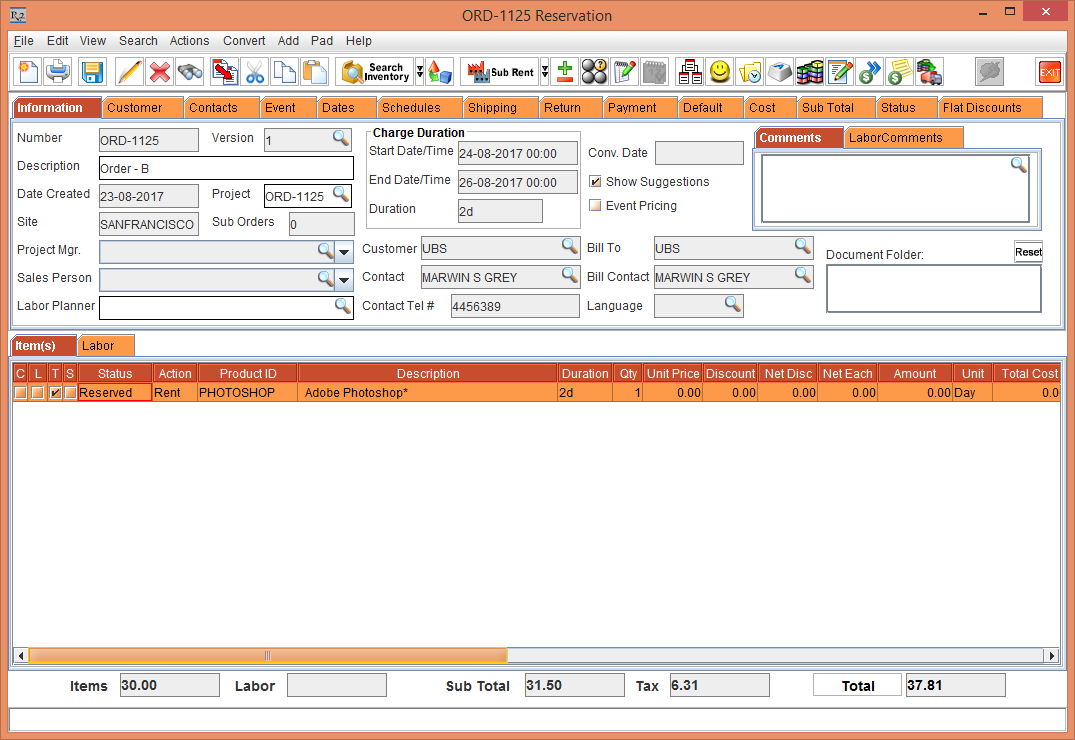The width and height of the screenshot is (1075, 740).
Task: Click the red EXIT icon
Action: pyautogui.click(x=1049, y=72)
